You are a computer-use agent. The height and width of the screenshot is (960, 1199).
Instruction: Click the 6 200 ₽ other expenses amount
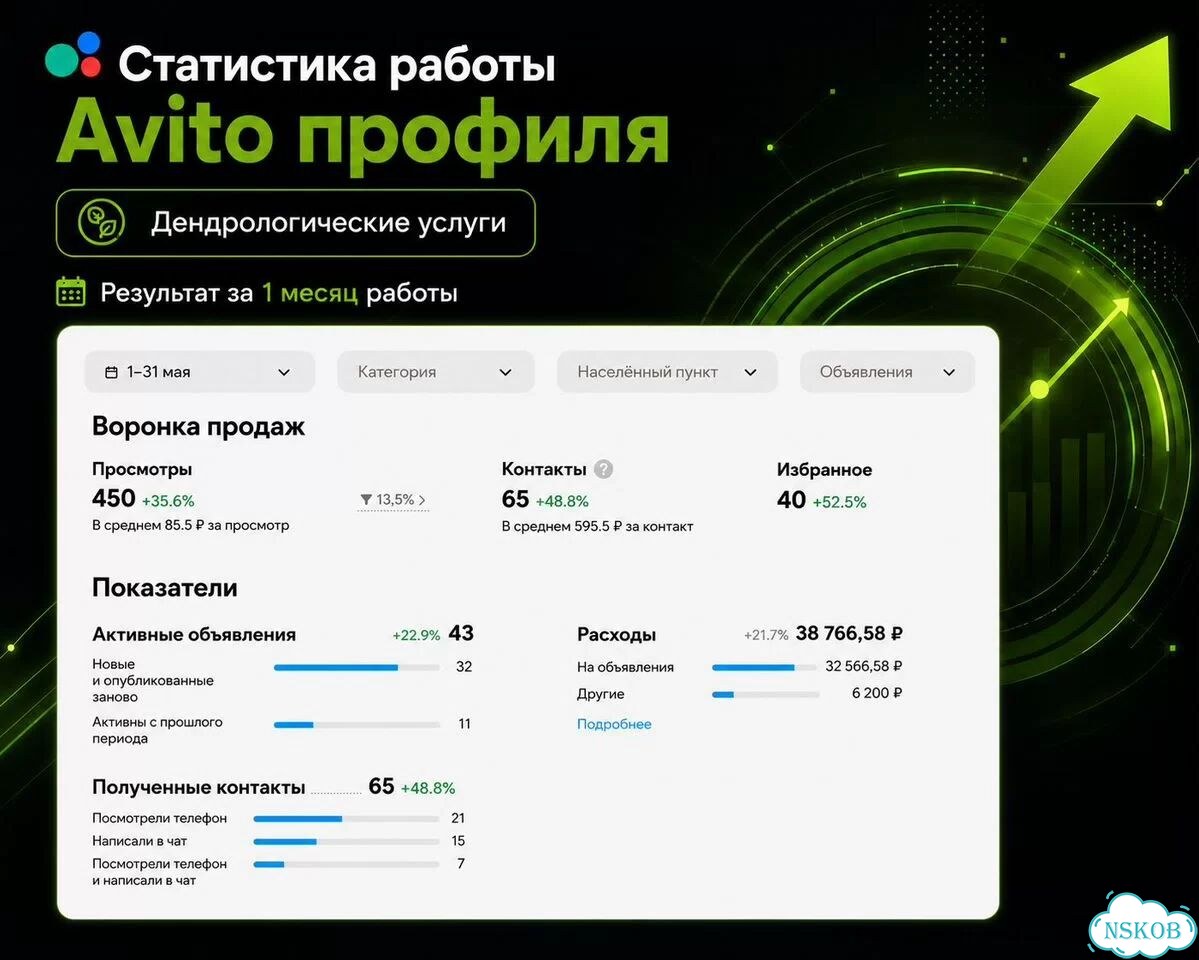(x=877, y=693)
